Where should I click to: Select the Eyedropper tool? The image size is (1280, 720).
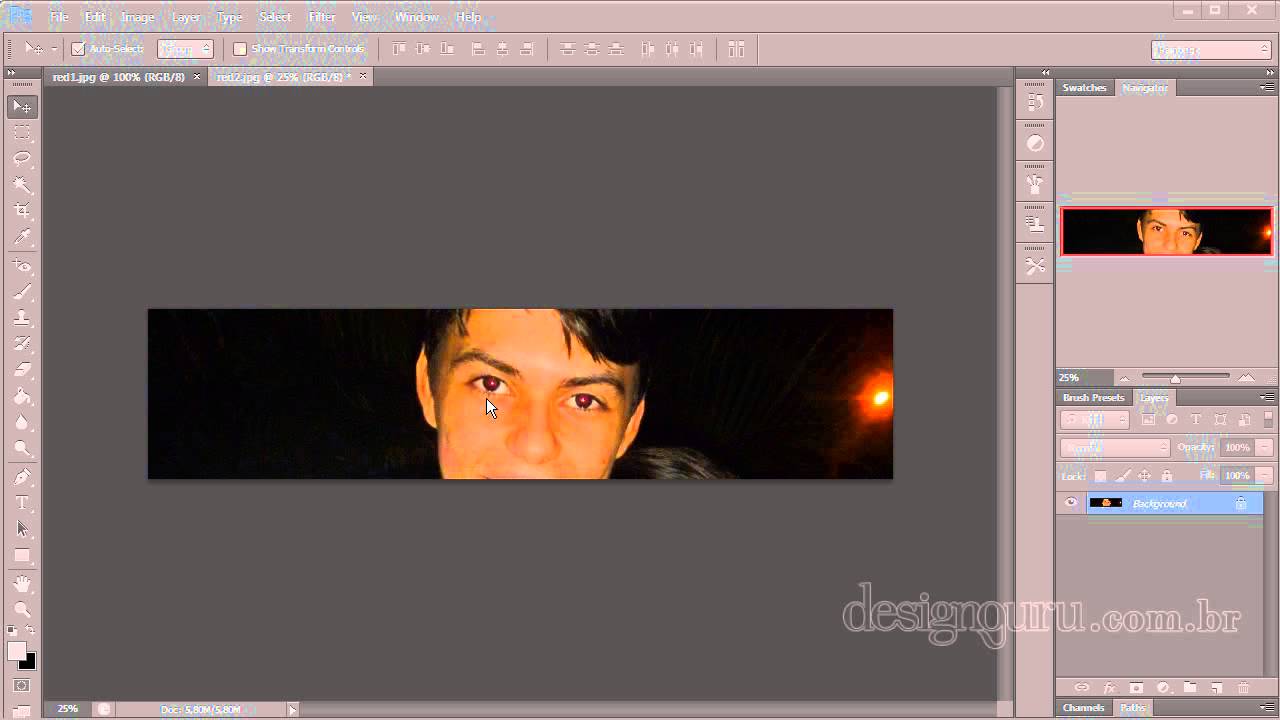click(x=22, y=237)
